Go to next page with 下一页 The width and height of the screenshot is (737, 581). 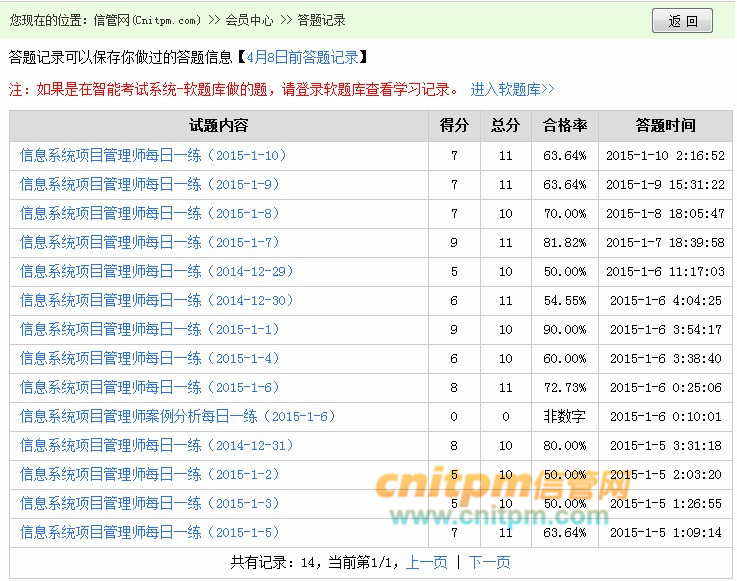[x=489, y=563]
